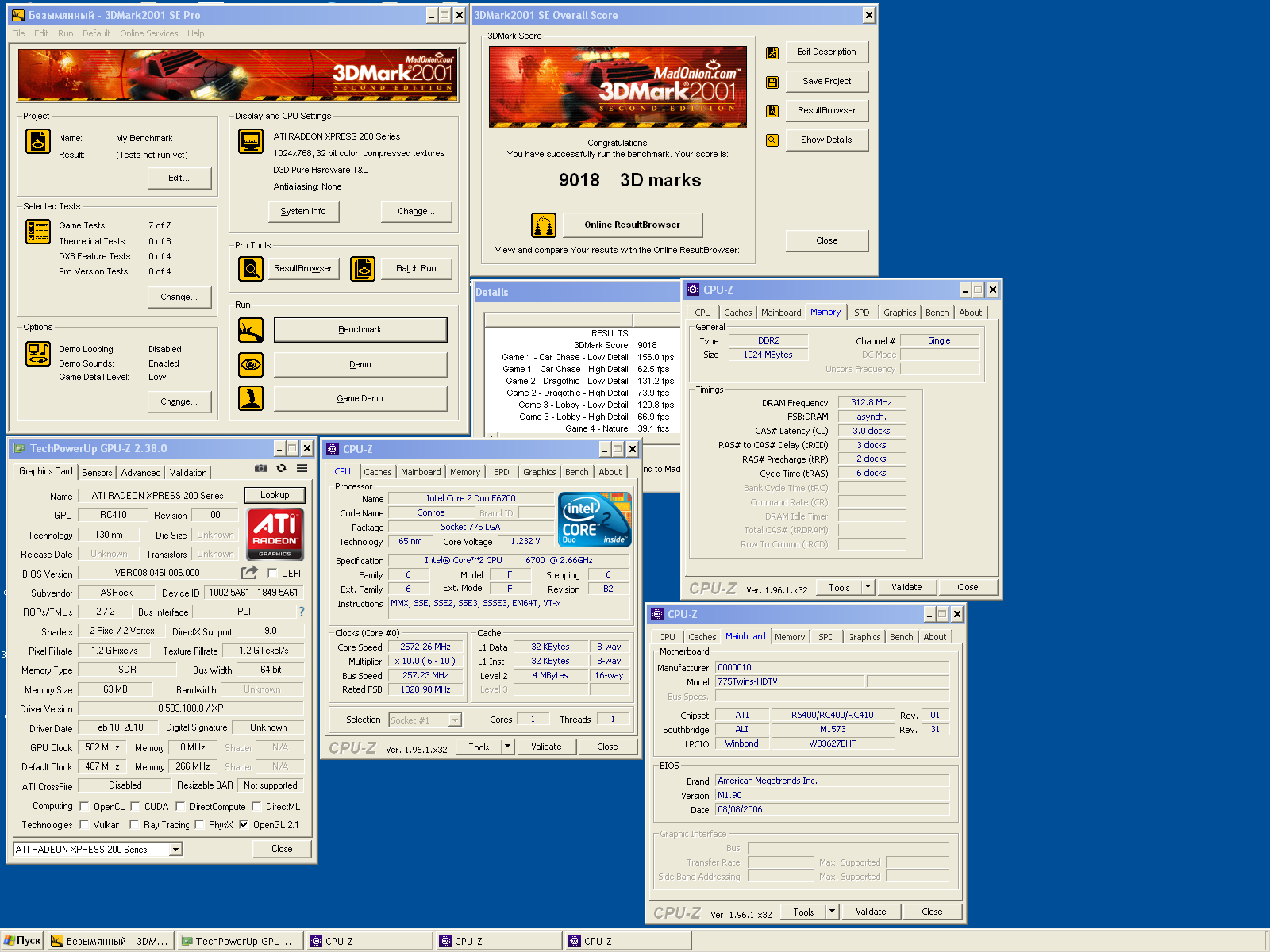Screen dimensions: 1270x952
Task: Click the Change button in Selected Tests
Action: click(x=179, y=297)
